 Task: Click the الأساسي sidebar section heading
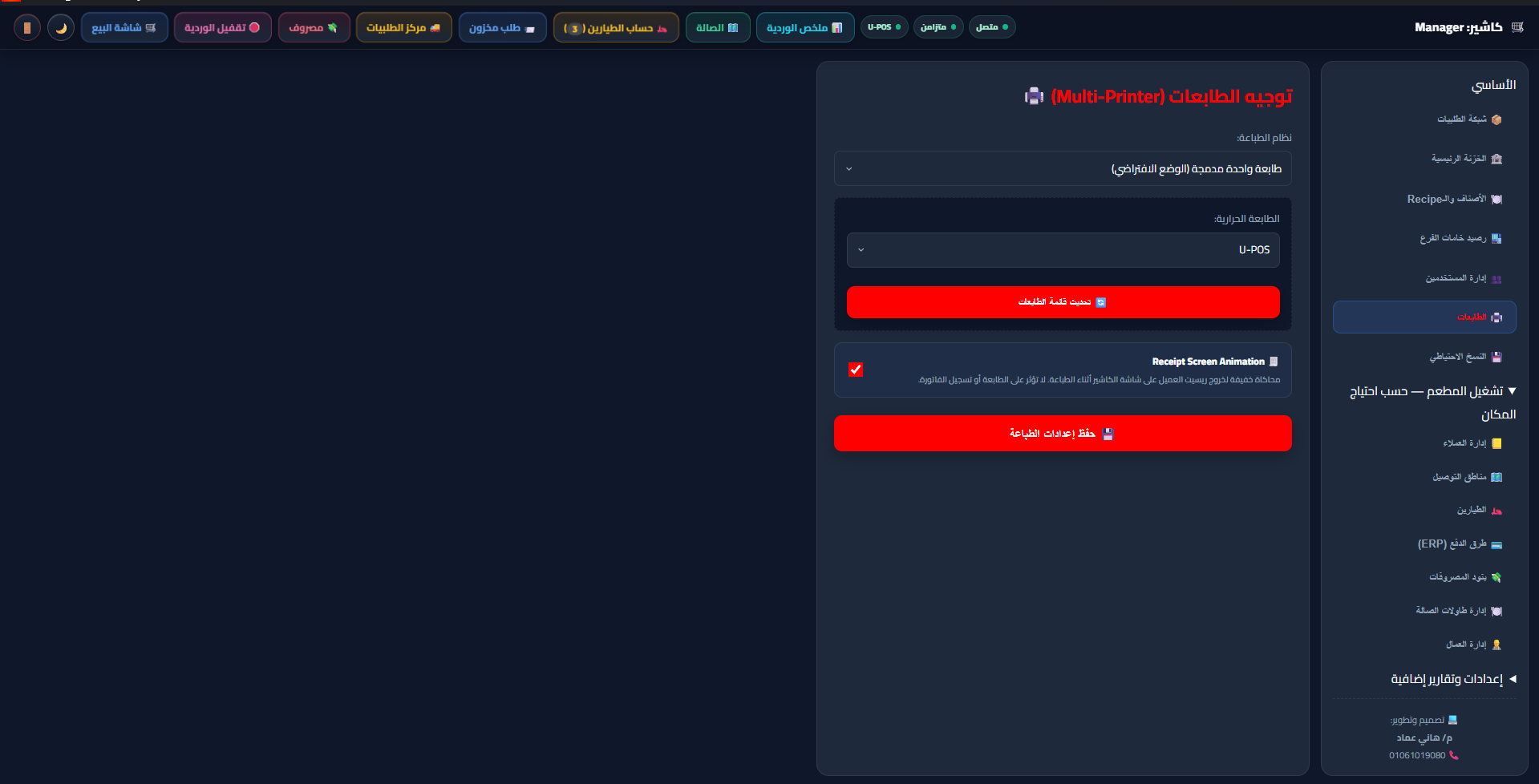(x=1493, y=85)
